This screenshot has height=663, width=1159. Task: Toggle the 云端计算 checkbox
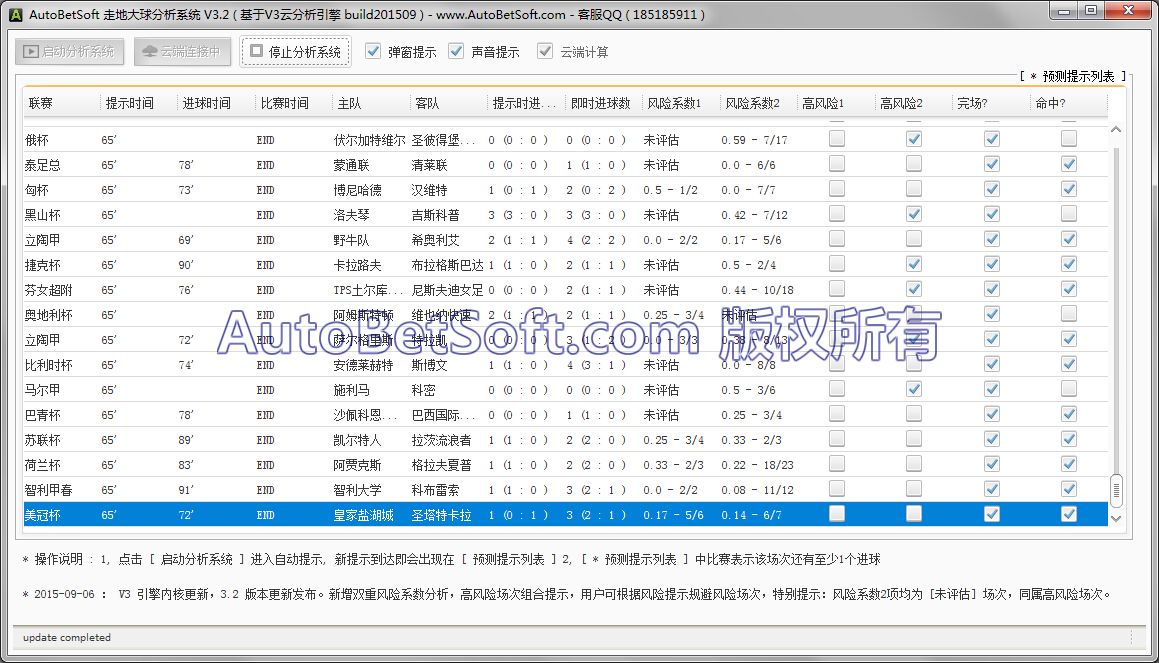click(545, 51)
